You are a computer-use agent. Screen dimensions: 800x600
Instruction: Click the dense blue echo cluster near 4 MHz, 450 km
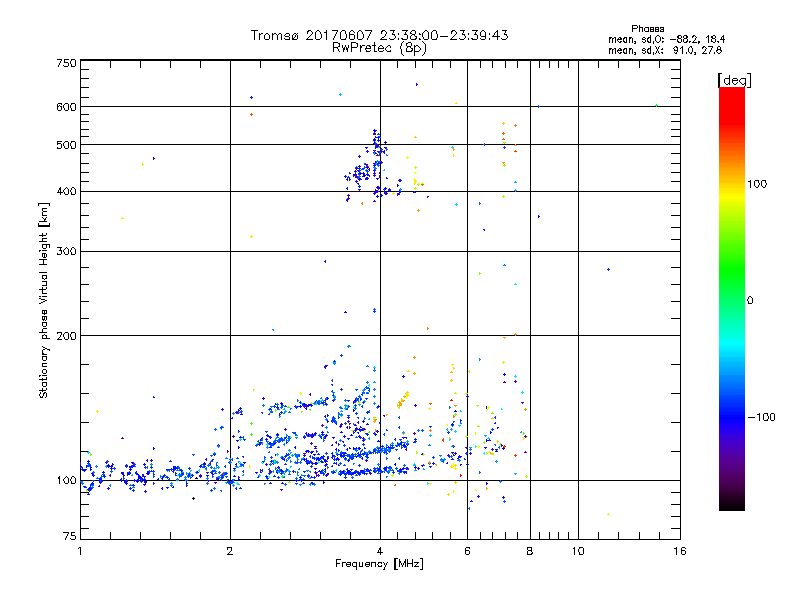(368, 168)
